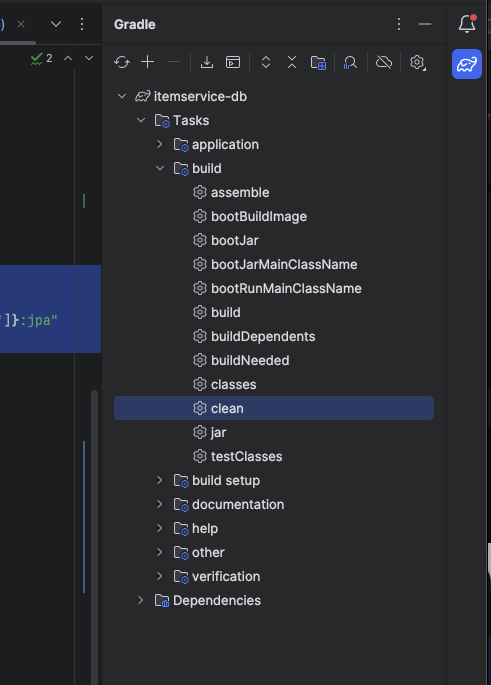491x685 pixels.
Task: Reload all Gradle projects
Action: point(122,62)
